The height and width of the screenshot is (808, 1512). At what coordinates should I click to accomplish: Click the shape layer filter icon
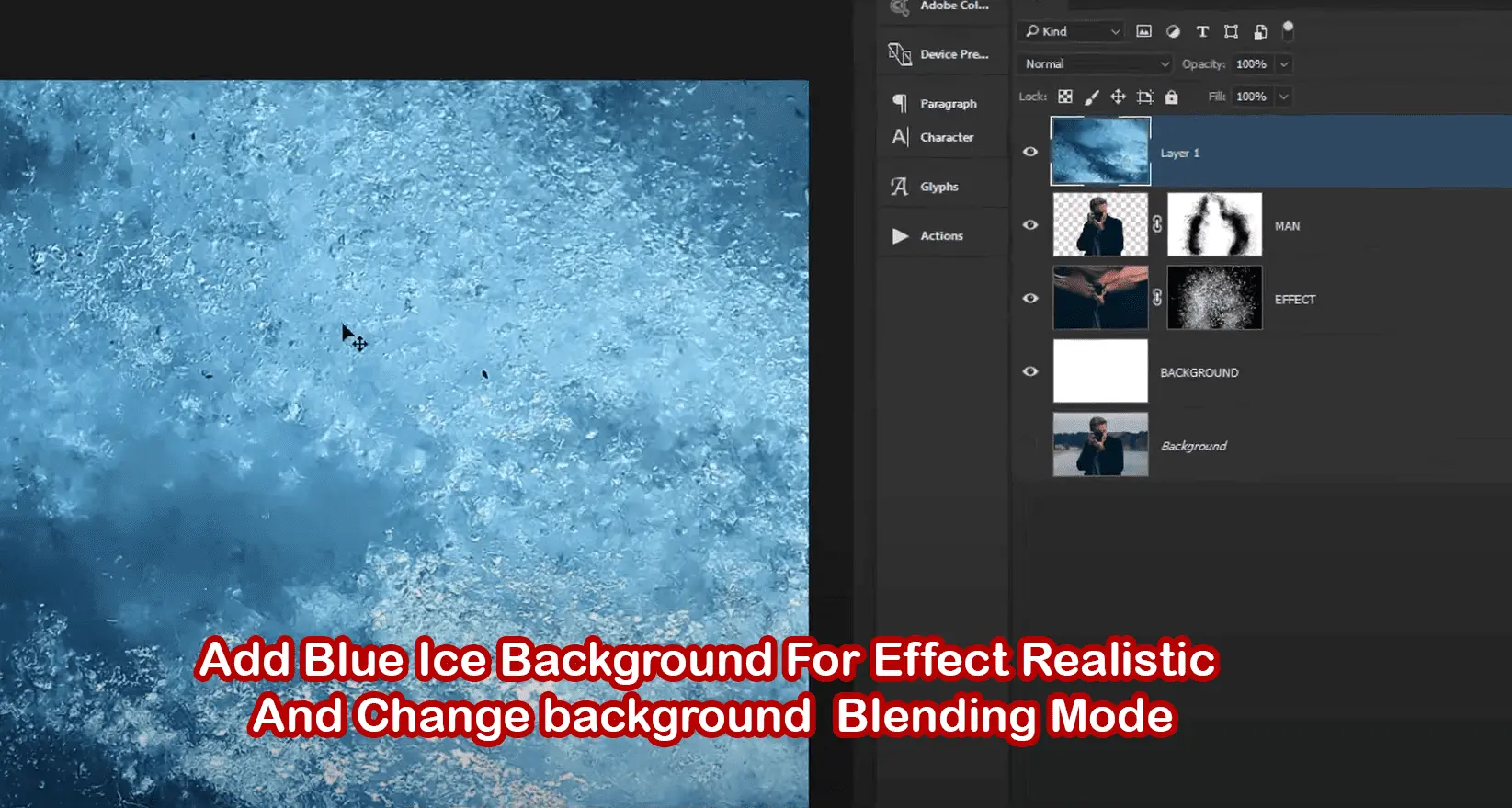point(1231,31)
